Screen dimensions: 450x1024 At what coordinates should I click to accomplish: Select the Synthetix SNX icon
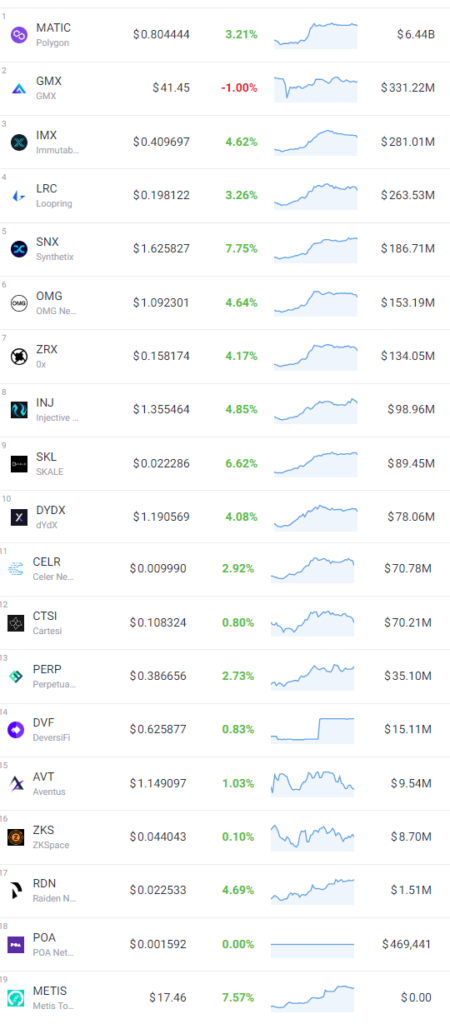(x=19, y=249)
